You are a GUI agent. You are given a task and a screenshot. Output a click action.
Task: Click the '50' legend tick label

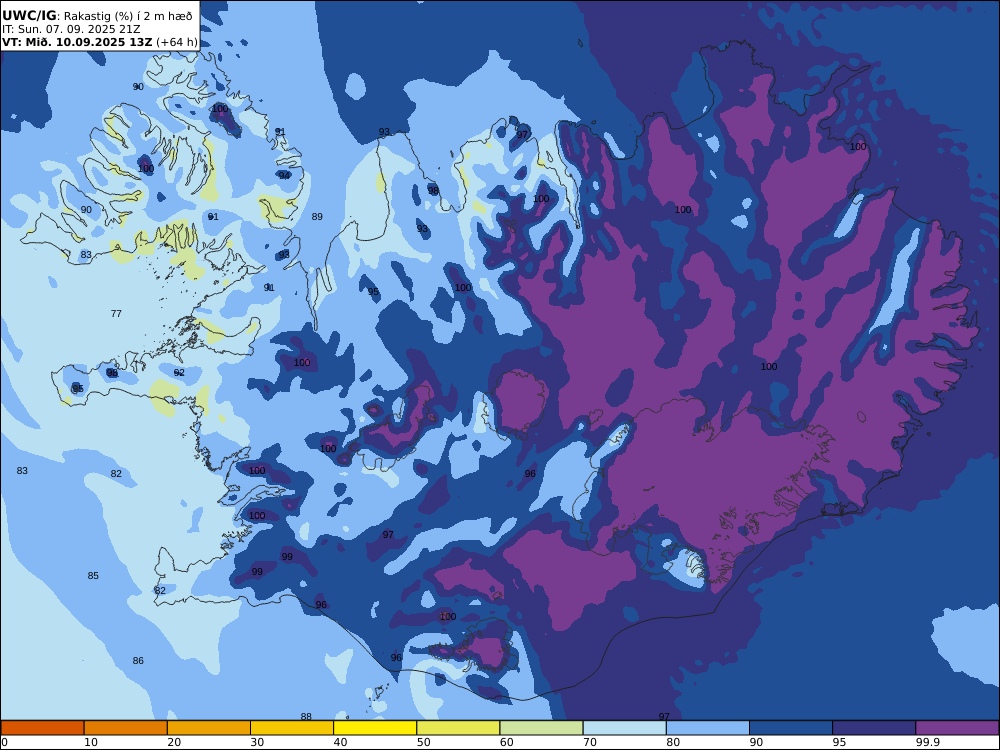point(423,742)
